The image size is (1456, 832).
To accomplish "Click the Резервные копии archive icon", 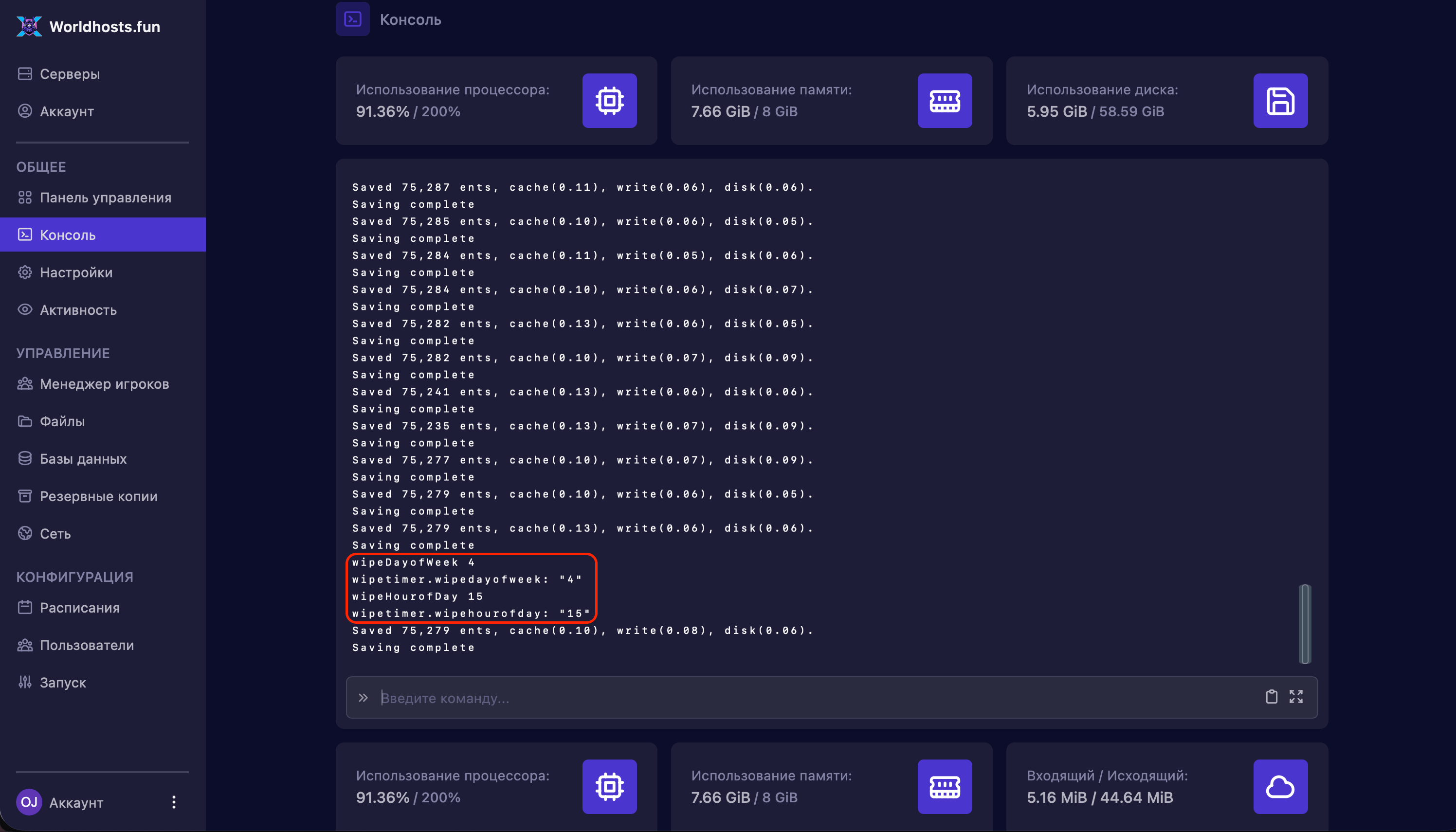I will pos(24,495).
